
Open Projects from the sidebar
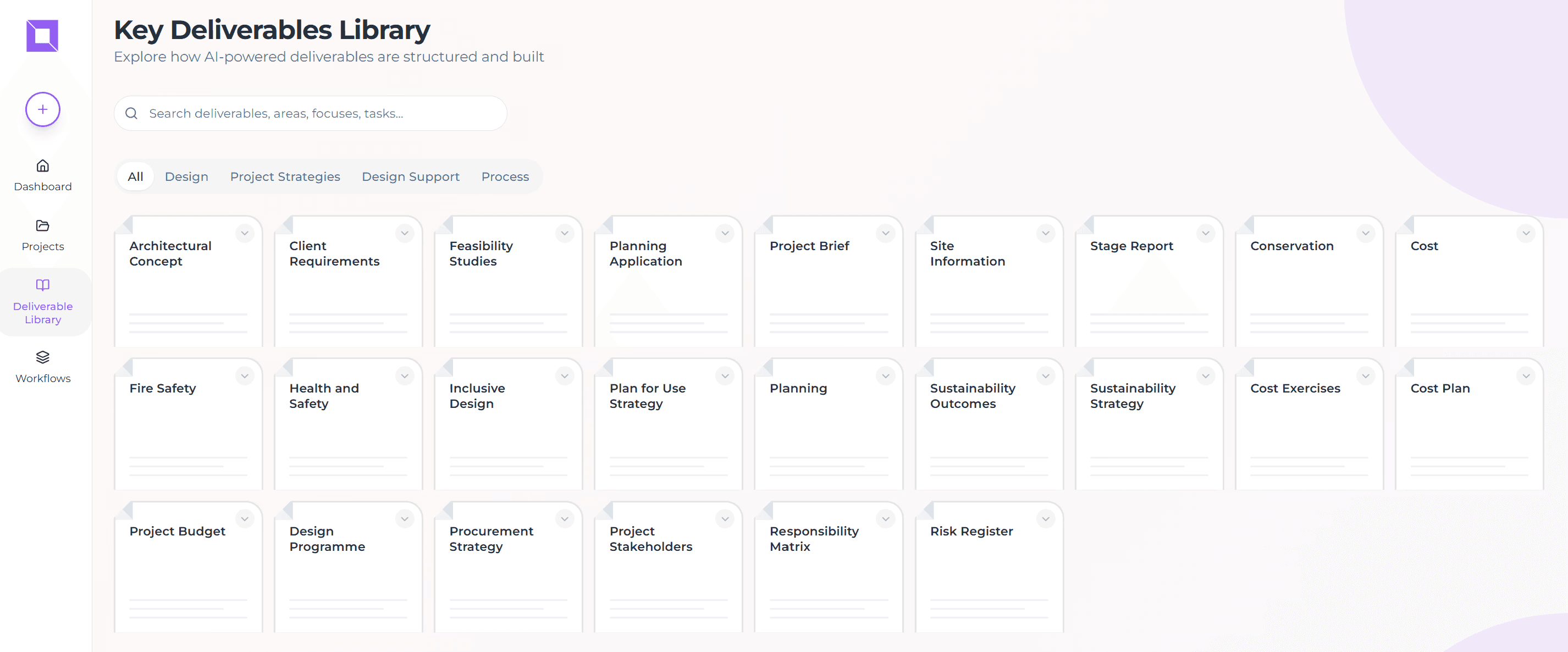click(x=43, y=236)
